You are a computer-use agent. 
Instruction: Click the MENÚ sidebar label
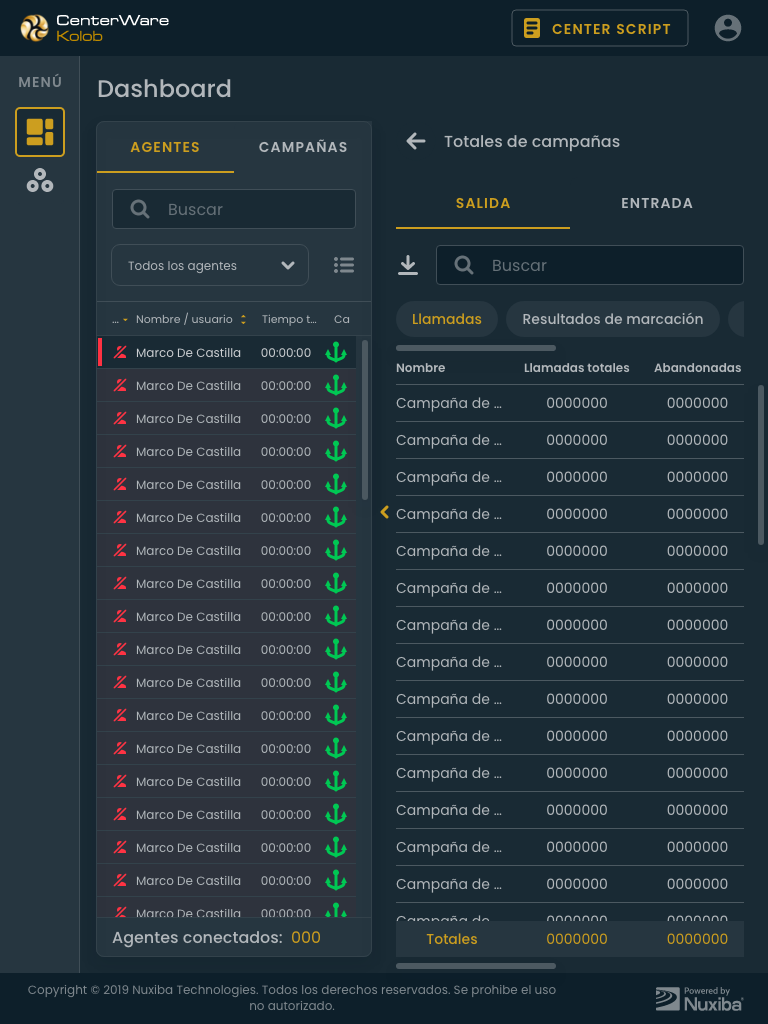coord(40,82)
